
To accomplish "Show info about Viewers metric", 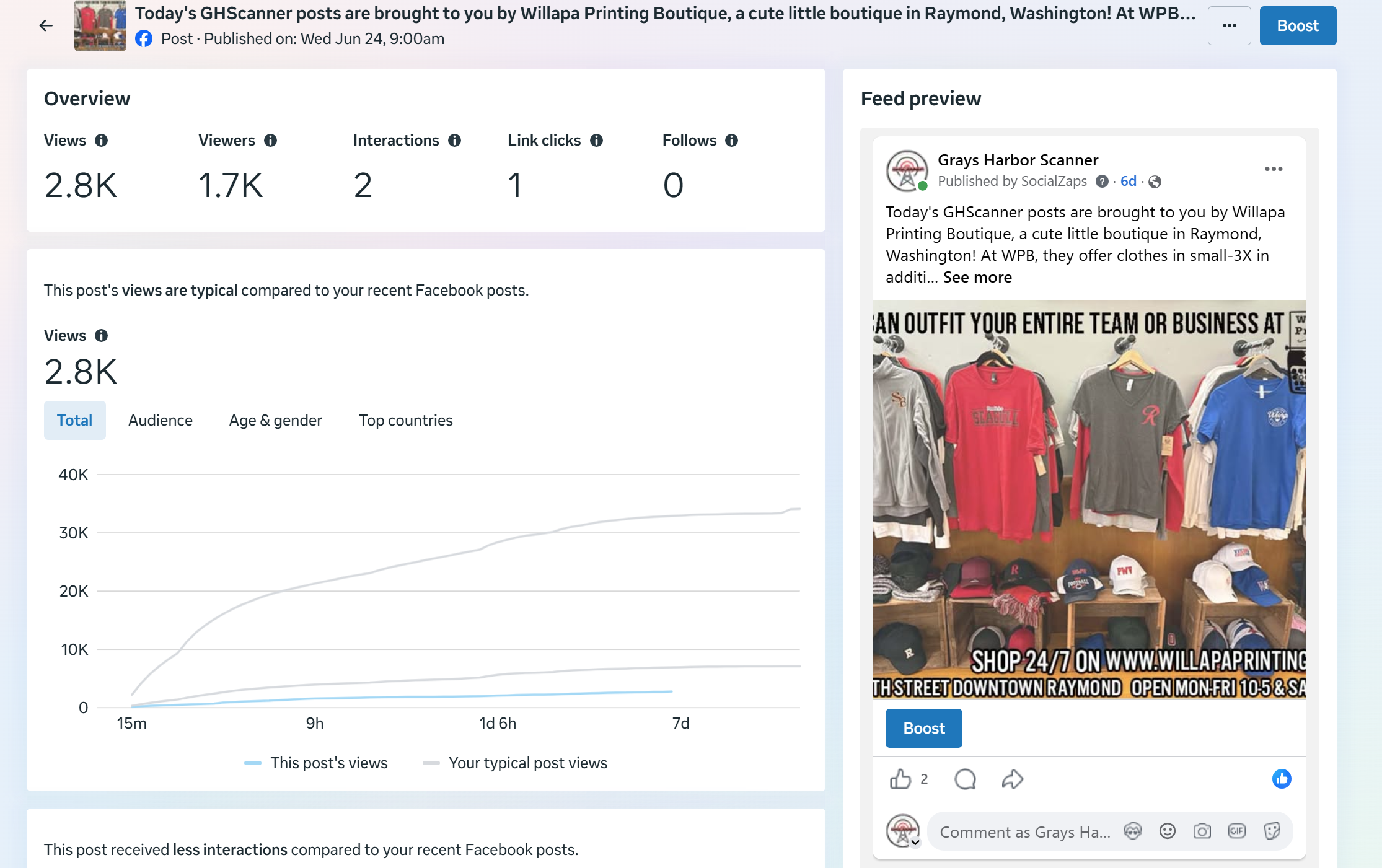I will (271, 141).
